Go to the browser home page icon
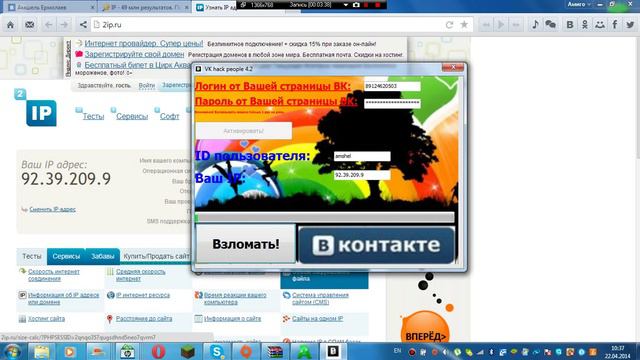 click(10, 25)
